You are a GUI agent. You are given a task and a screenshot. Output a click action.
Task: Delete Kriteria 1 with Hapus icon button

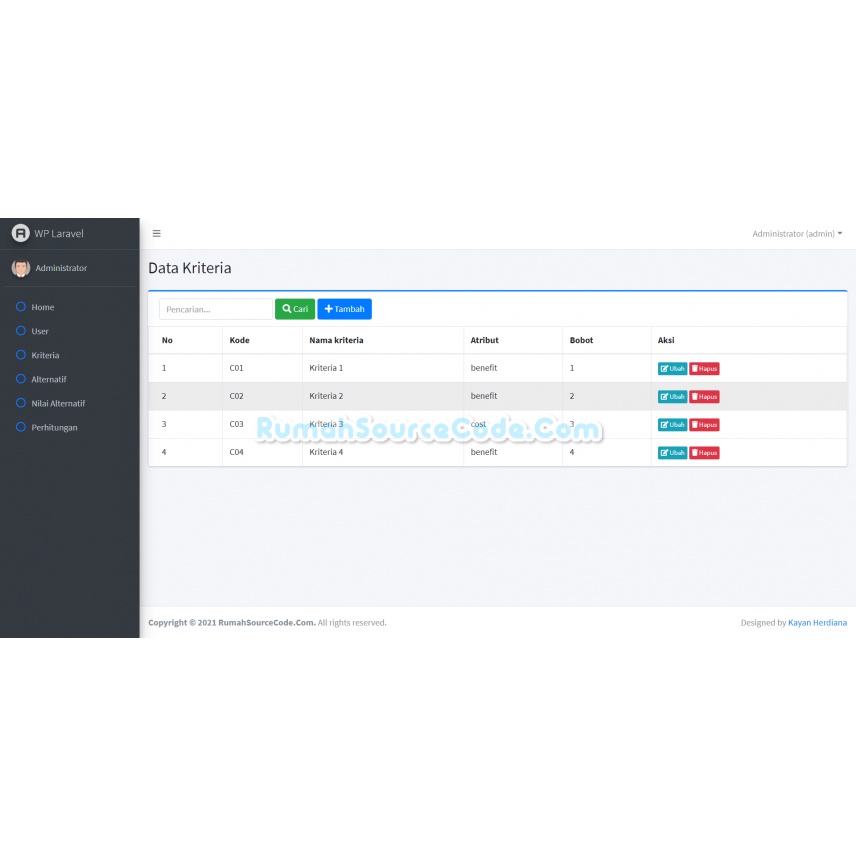[x=704, y=368]
